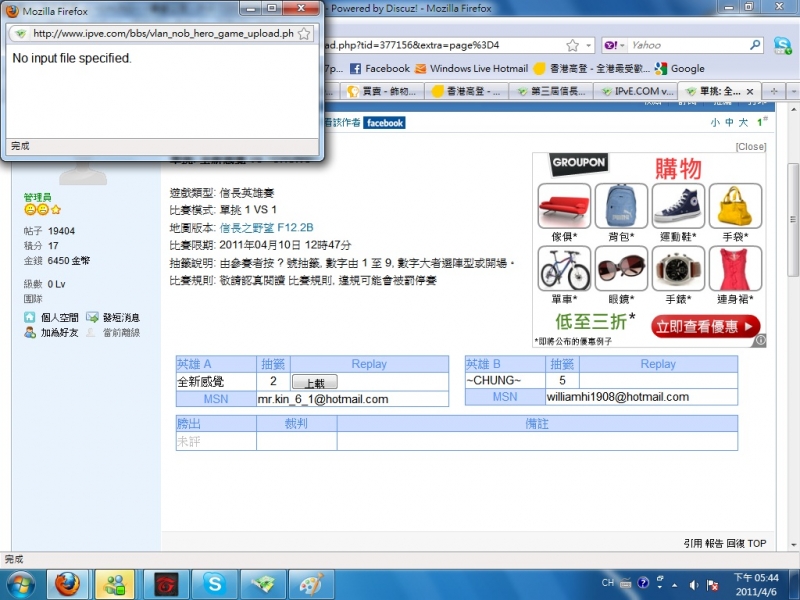Select the Skype icon in the taskbar
The image size is (800, 600).
(x=214, y=584)
